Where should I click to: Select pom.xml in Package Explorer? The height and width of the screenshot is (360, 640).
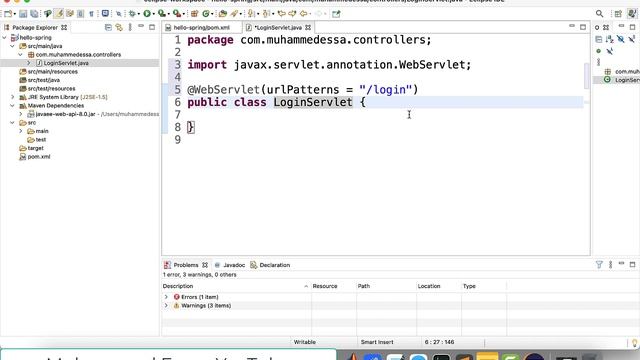[39, 157]
